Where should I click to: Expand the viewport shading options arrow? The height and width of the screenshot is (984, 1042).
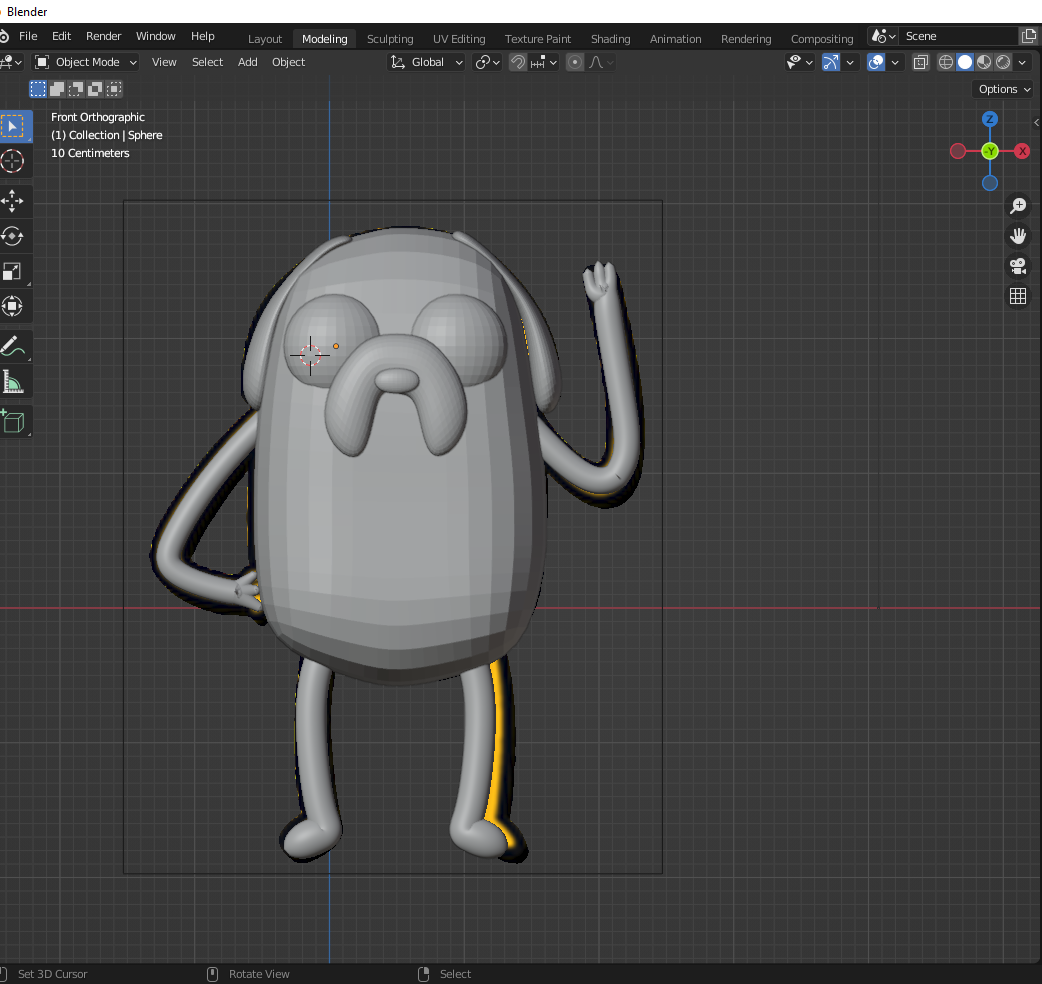[x=1023, y=62]
